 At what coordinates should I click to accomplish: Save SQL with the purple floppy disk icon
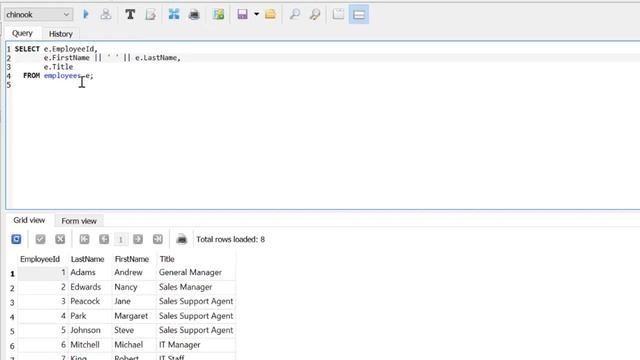(242, 14)
